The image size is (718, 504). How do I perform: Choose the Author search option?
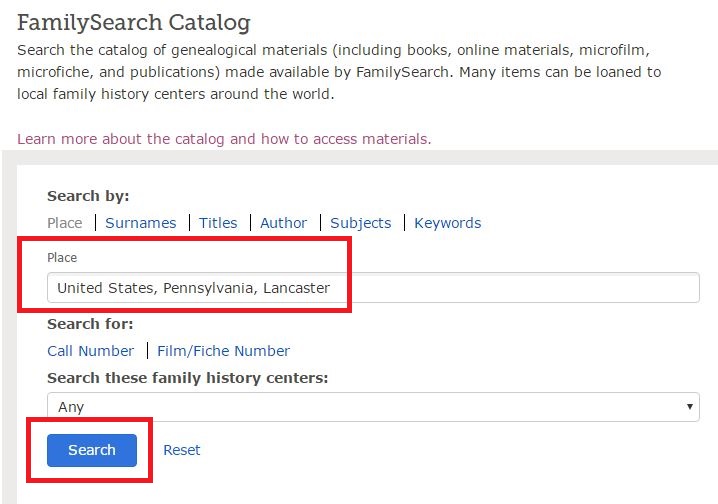pos(283,223)
